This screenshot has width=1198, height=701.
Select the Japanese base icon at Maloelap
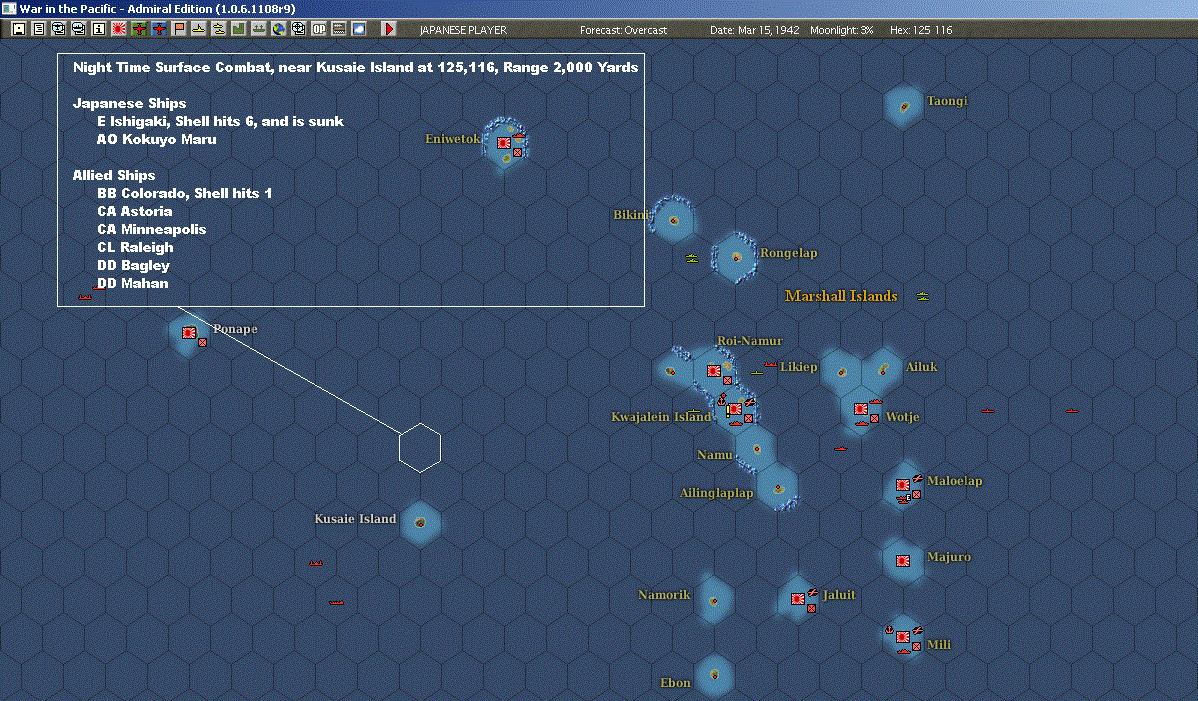coord(903,485)
